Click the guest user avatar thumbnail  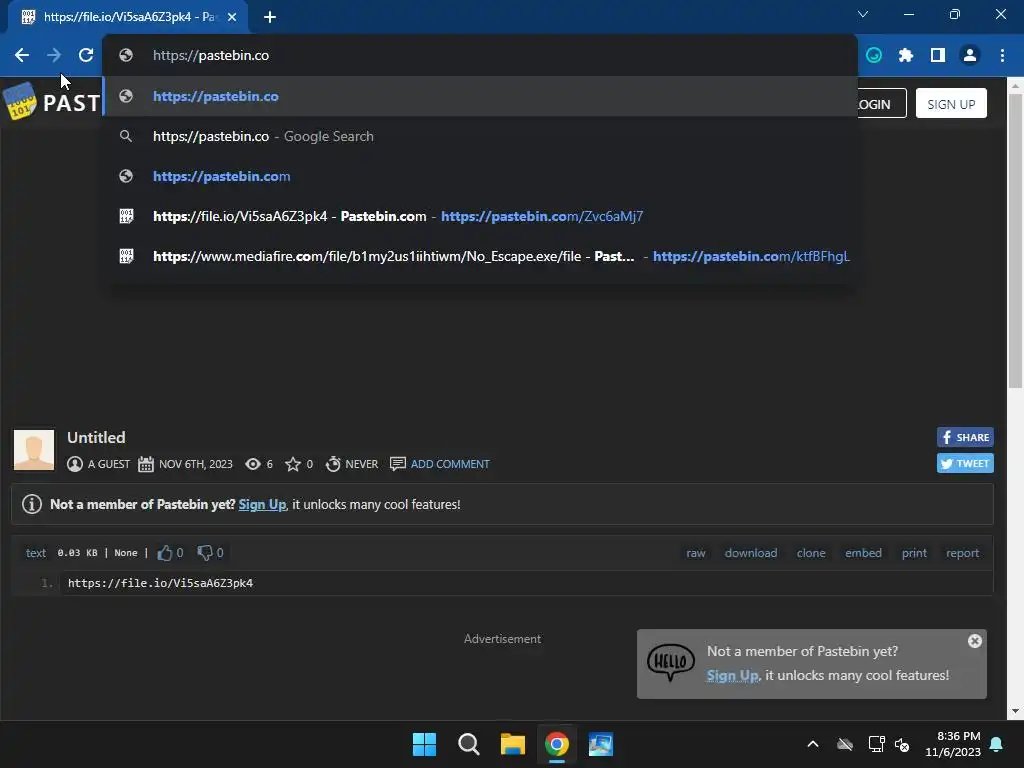pos(34,450)
